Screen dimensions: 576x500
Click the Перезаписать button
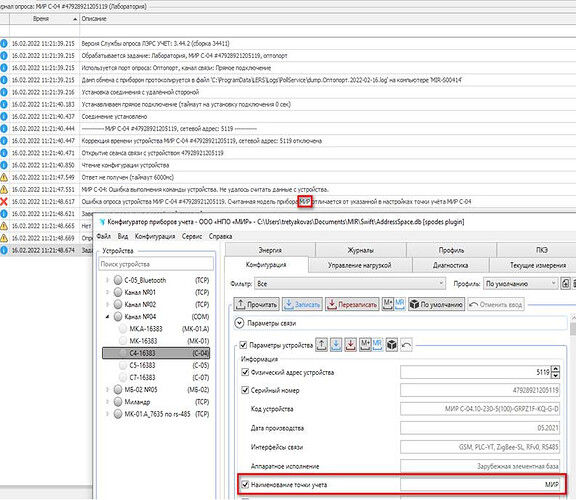352,304
